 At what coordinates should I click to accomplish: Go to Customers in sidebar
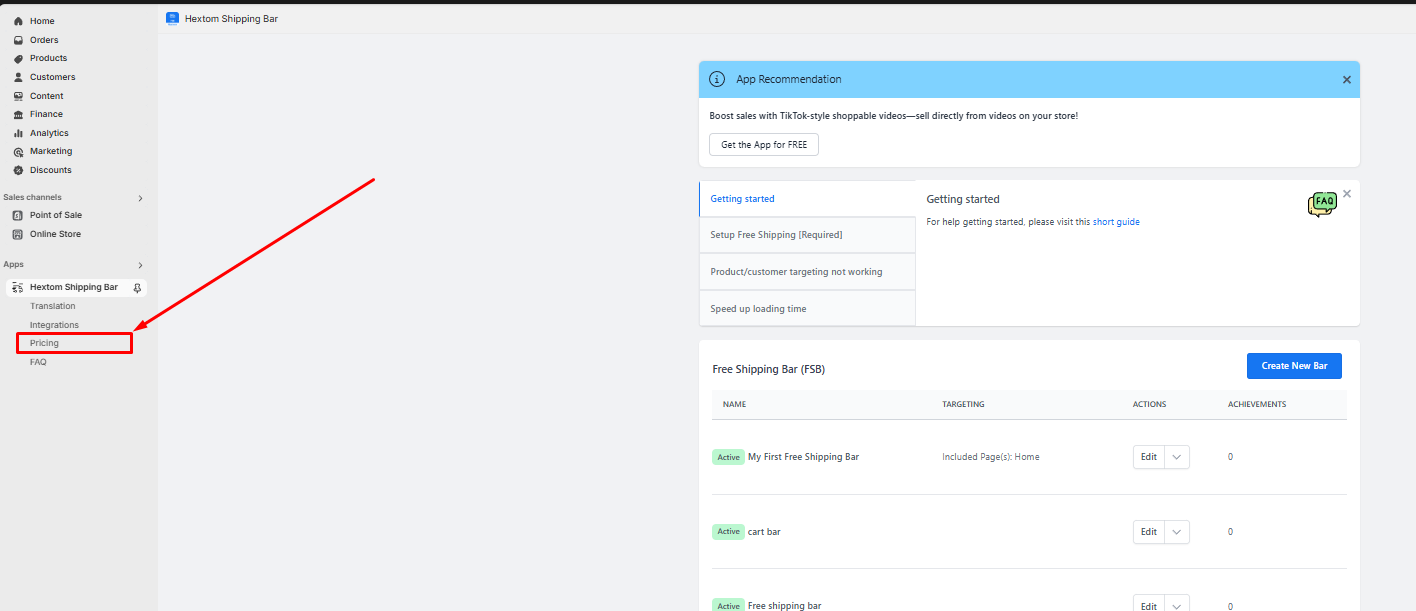[x=52, y=77]
